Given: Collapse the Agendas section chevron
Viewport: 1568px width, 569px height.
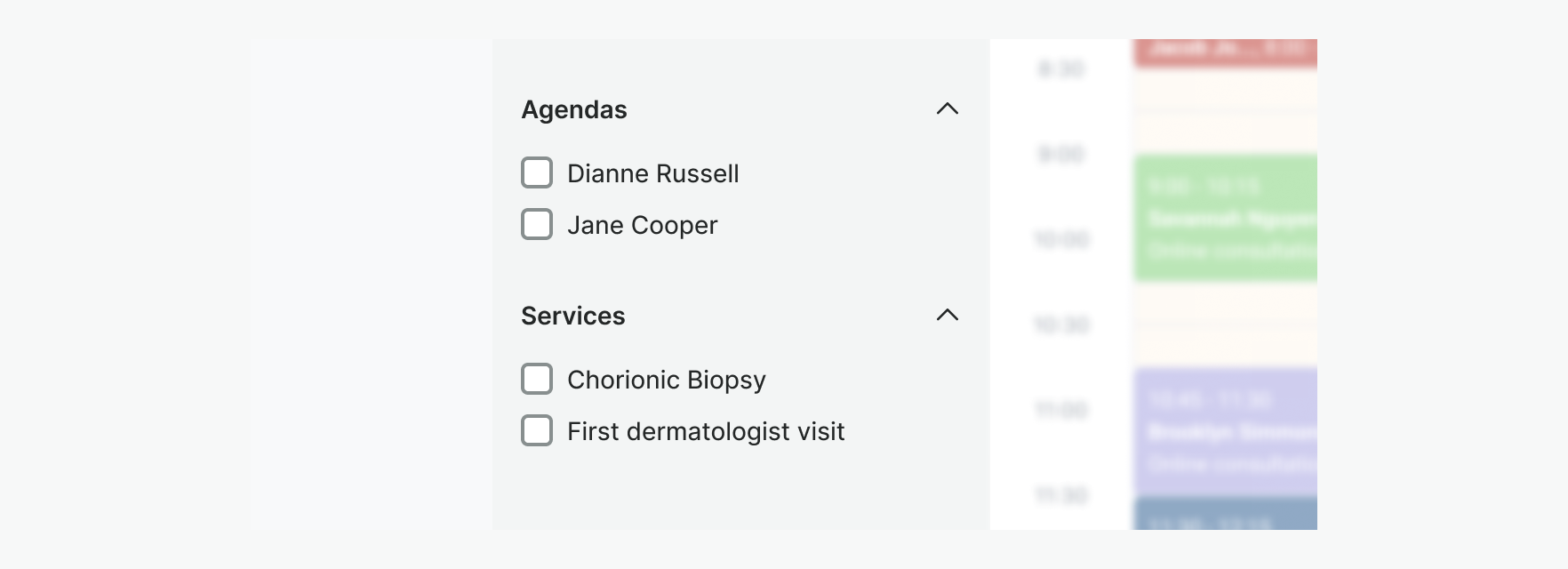Looking at the screenshot, I should [x=948, y=109].
